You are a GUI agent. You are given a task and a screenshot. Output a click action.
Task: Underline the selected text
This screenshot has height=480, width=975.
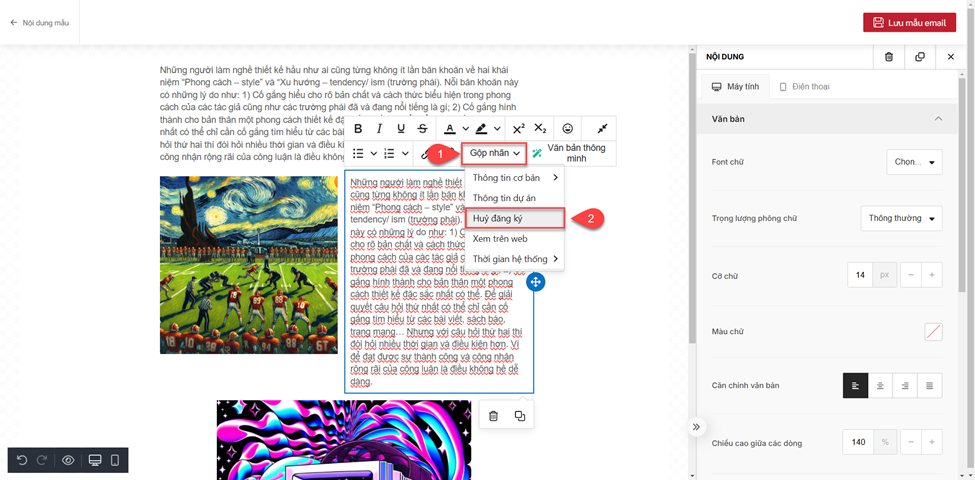[x=401, y=129]
